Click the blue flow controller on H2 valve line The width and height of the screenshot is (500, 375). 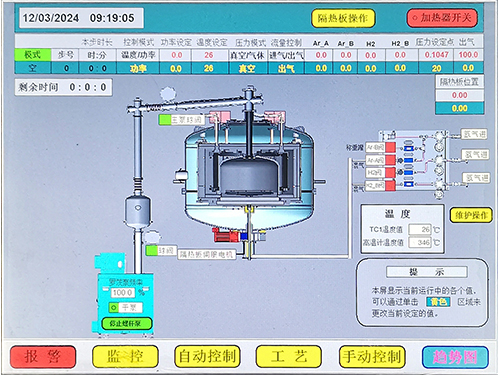(409, 172)
